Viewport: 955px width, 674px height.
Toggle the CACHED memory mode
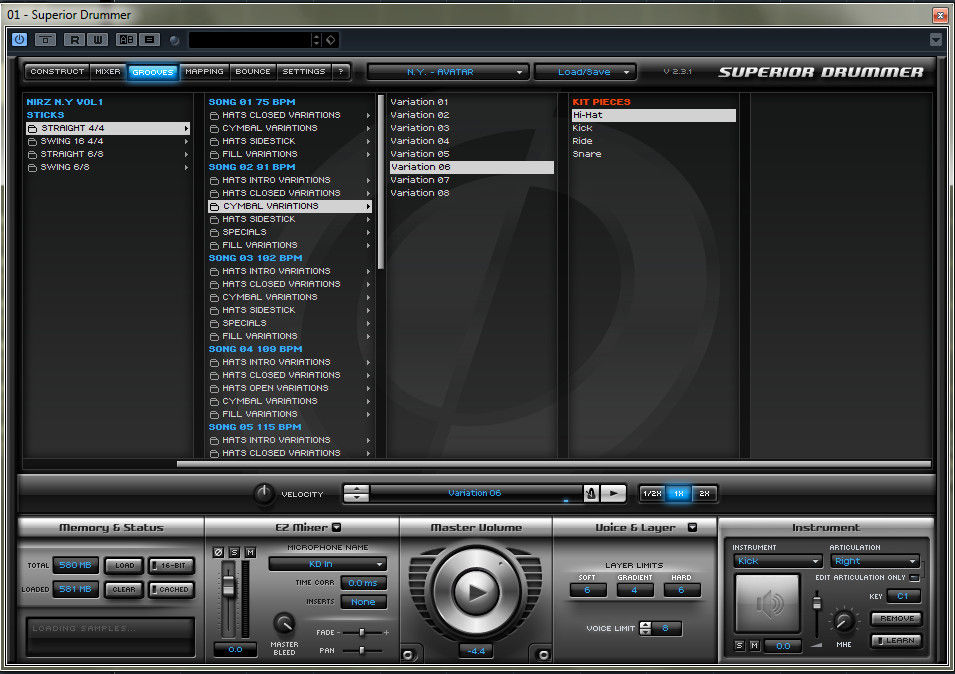(172, 589)
